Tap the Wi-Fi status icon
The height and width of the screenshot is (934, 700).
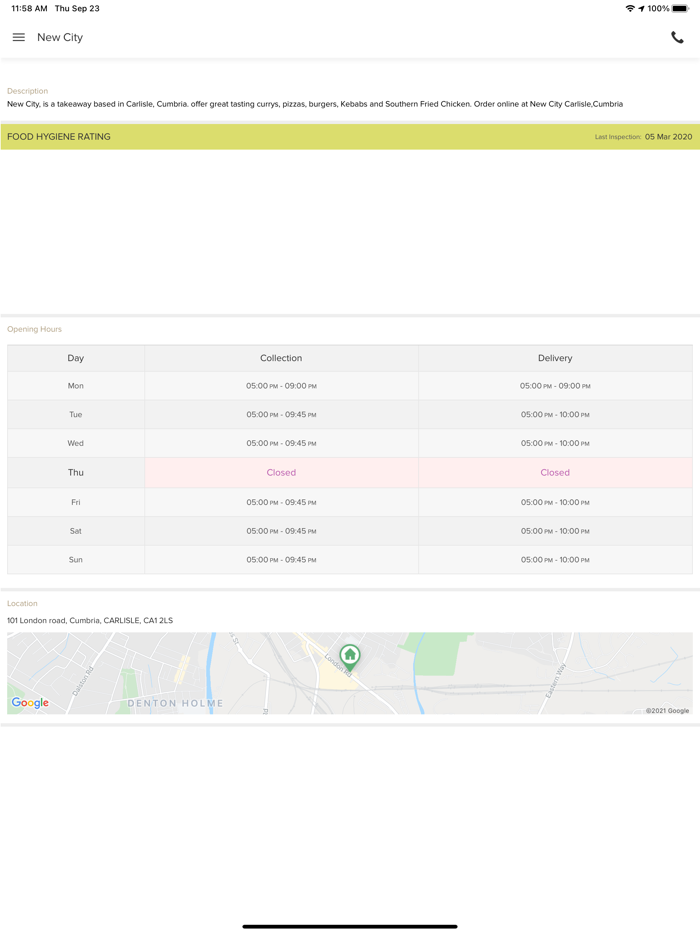629,8
